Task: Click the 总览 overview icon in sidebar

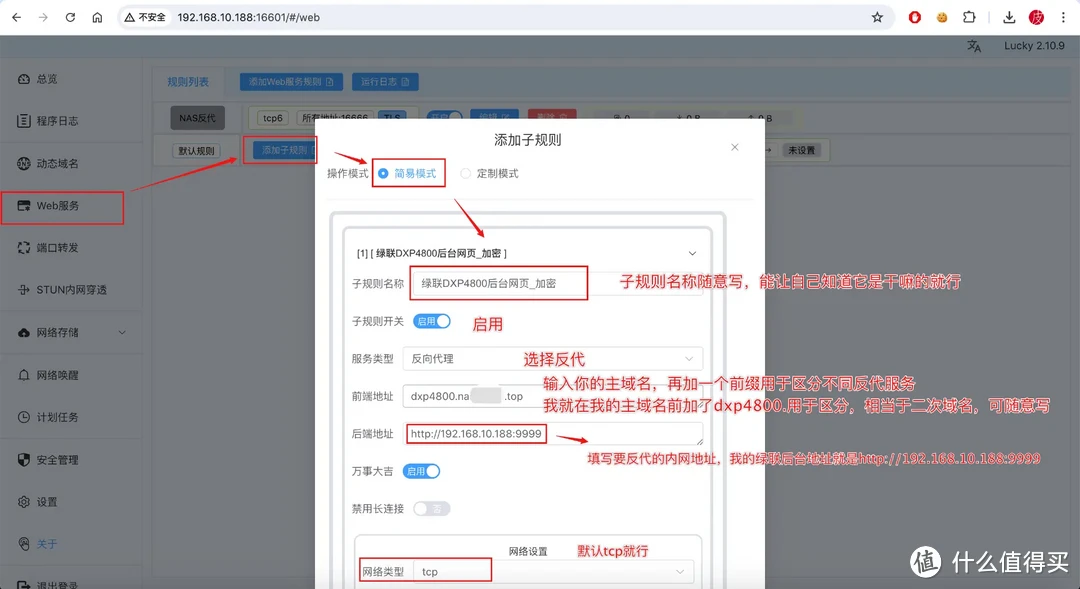Action: (25, 79)
